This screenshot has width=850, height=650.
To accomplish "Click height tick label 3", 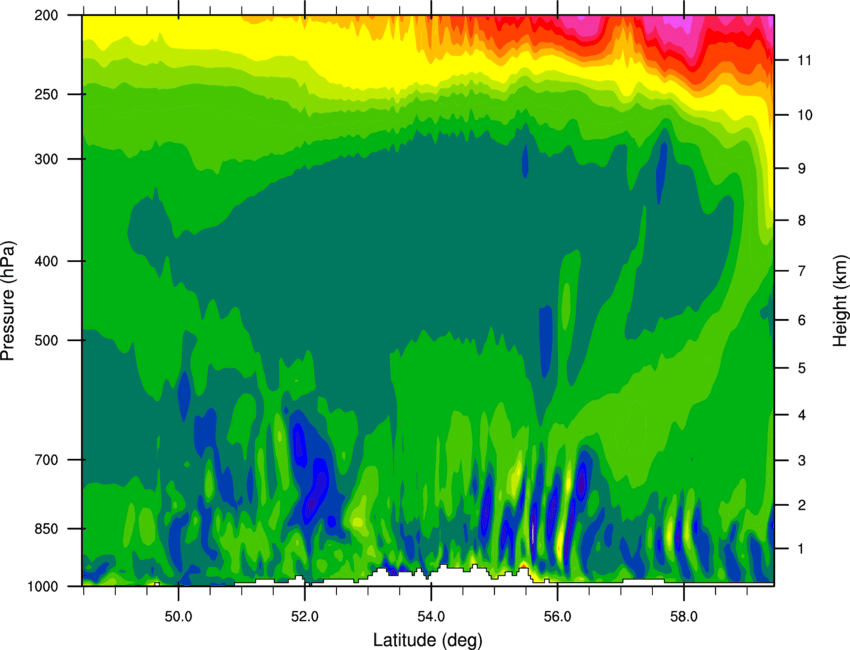I will click(802, 461).
